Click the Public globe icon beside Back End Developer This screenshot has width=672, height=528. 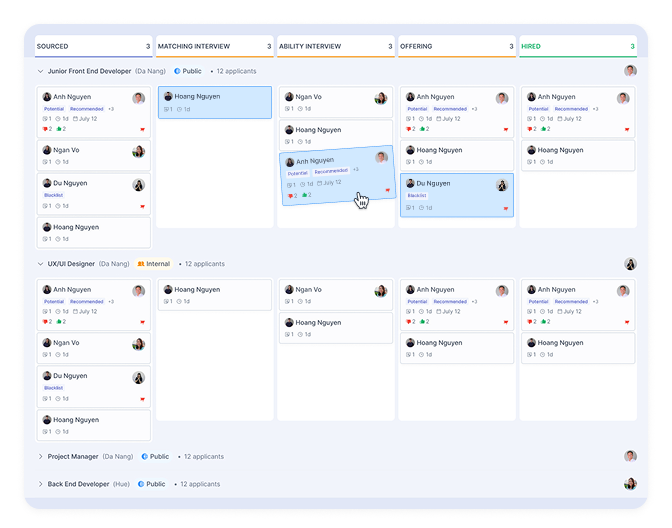tap(141, 484)
